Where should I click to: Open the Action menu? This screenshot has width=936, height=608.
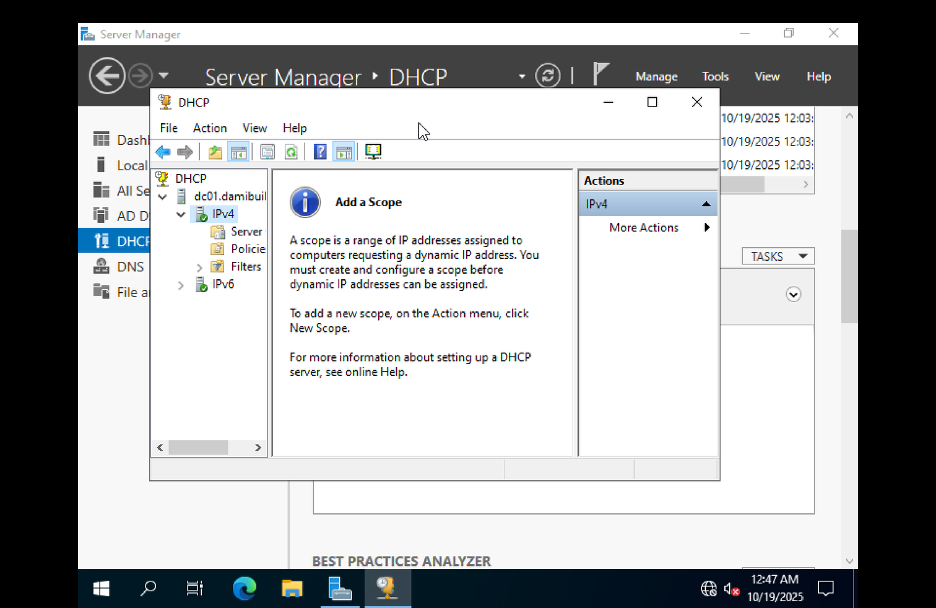click(x=210, y=127)
